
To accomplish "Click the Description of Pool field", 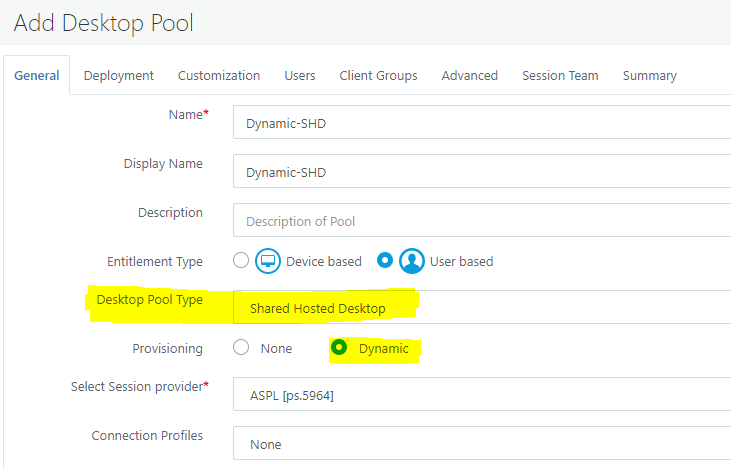I will (482, 220).
